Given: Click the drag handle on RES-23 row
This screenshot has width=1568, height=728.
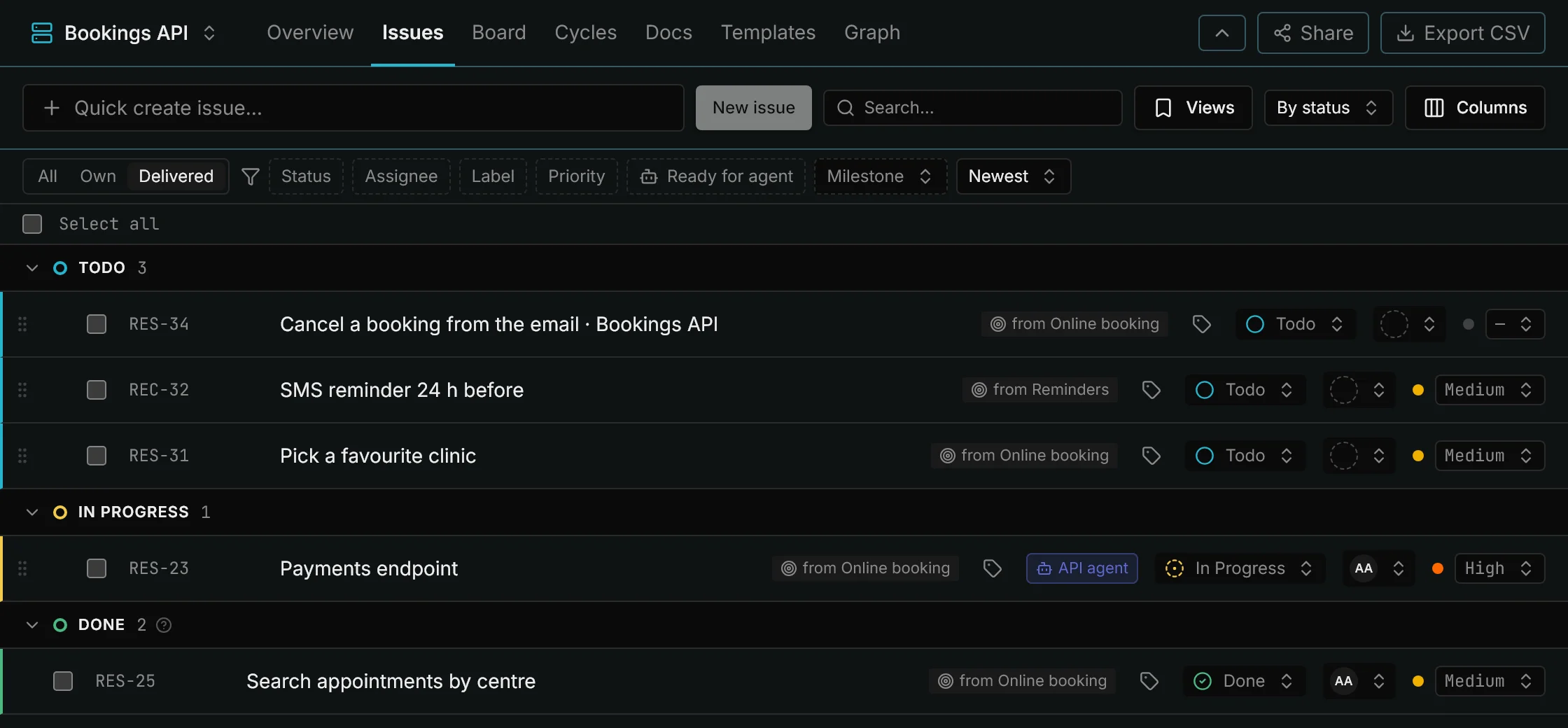Looking at the screenshot, I should [x=22, y=568].
